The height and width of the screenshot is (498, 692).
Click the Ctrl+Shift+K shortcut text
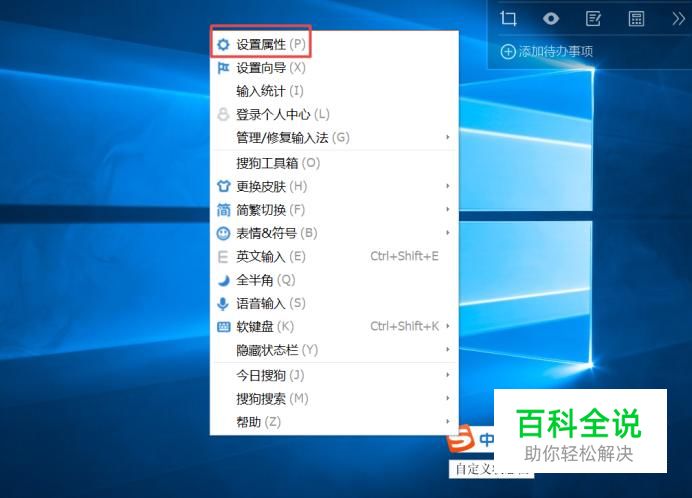[404, 326]
